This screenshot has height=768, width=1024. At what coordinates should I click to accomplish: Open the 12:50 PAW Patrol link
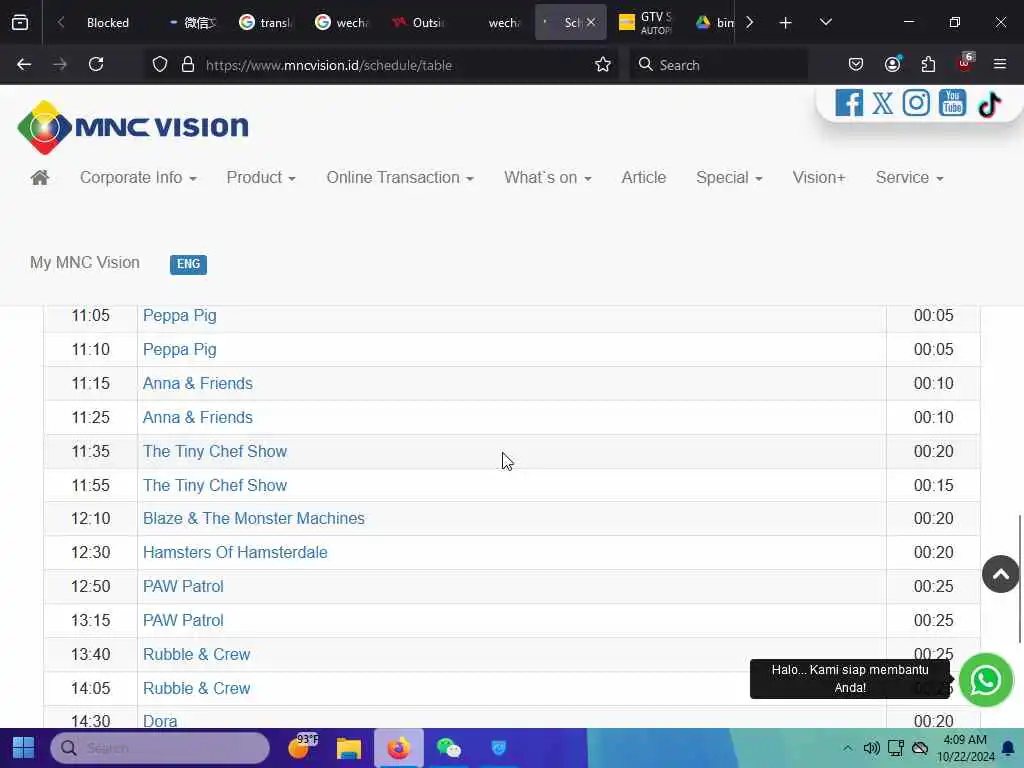183,586
